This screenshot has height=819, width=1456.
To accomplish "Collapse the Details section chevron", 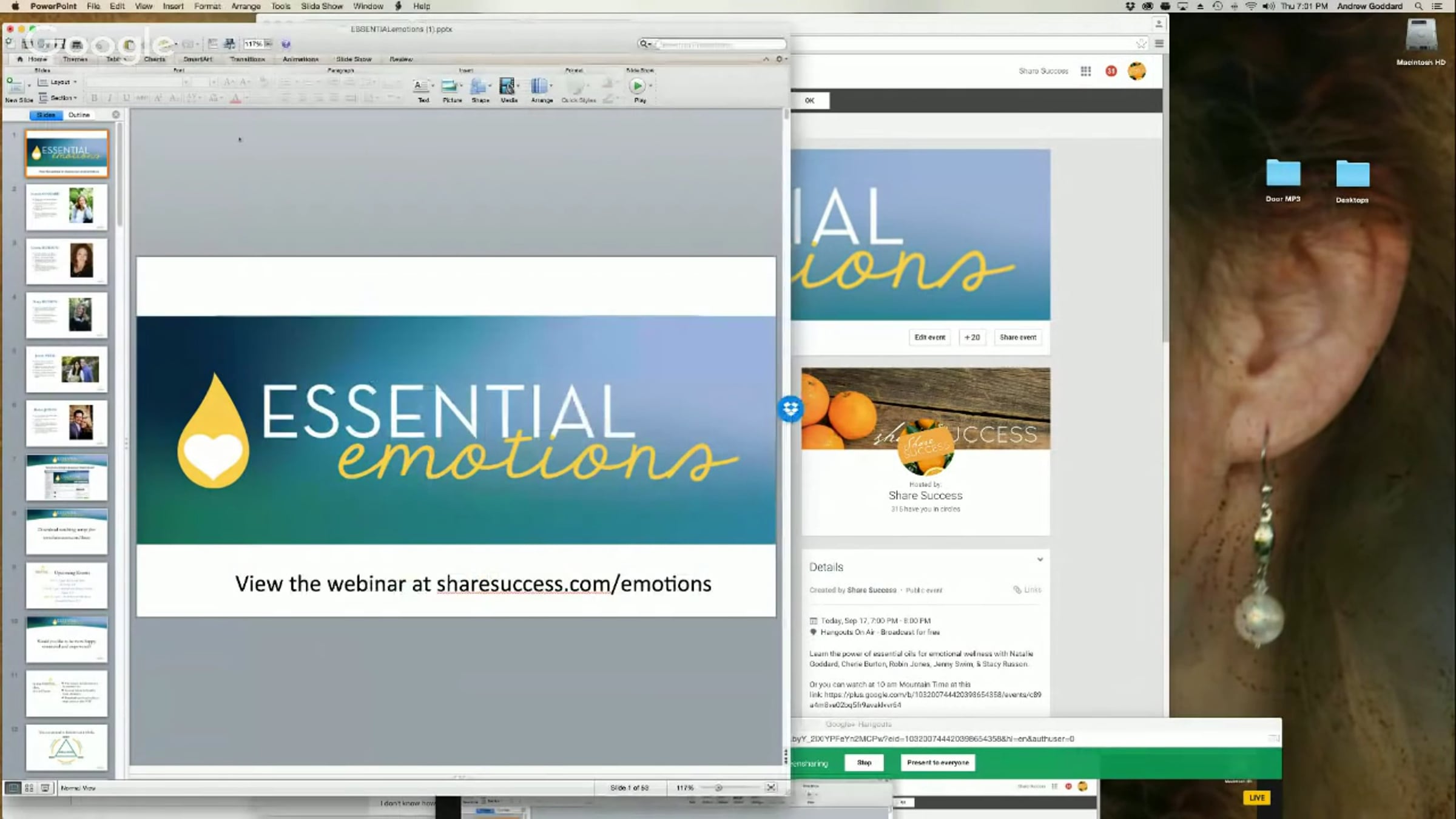I will tap(1040, 559).
